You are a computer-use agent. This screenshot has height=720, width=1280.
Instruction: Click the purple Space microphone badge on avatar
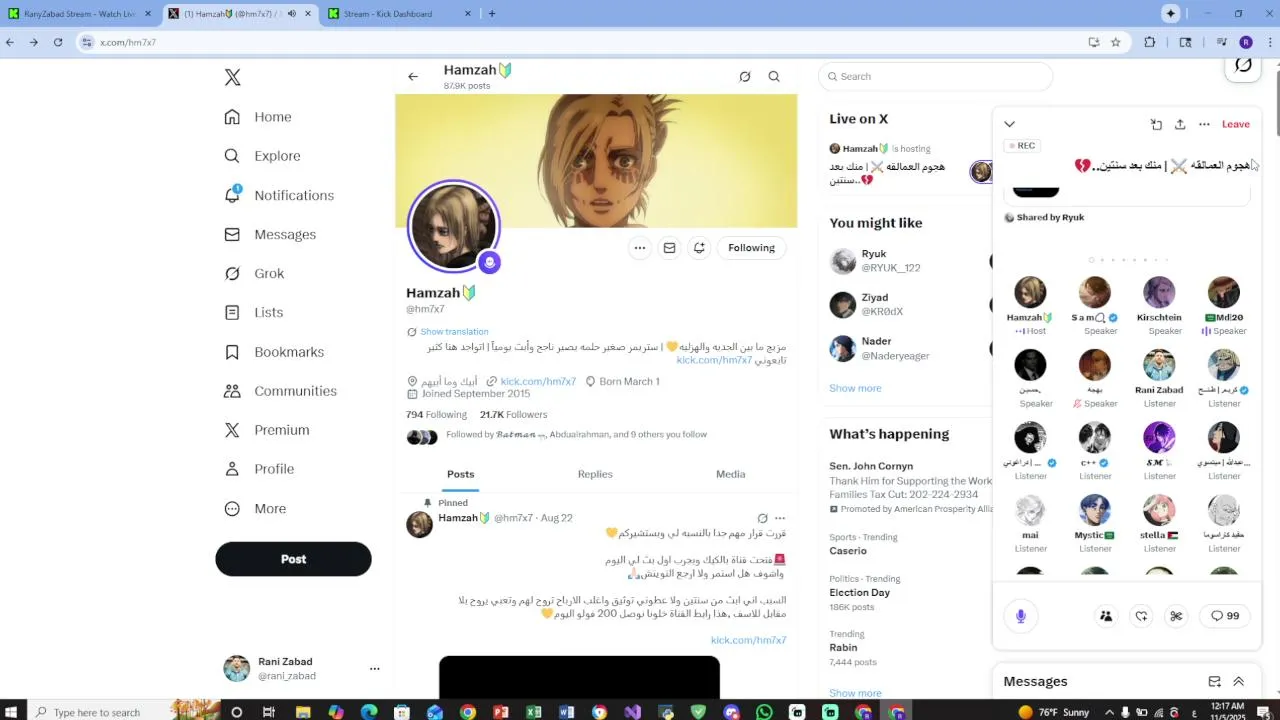pyautogui.click(x=489, y=262)
